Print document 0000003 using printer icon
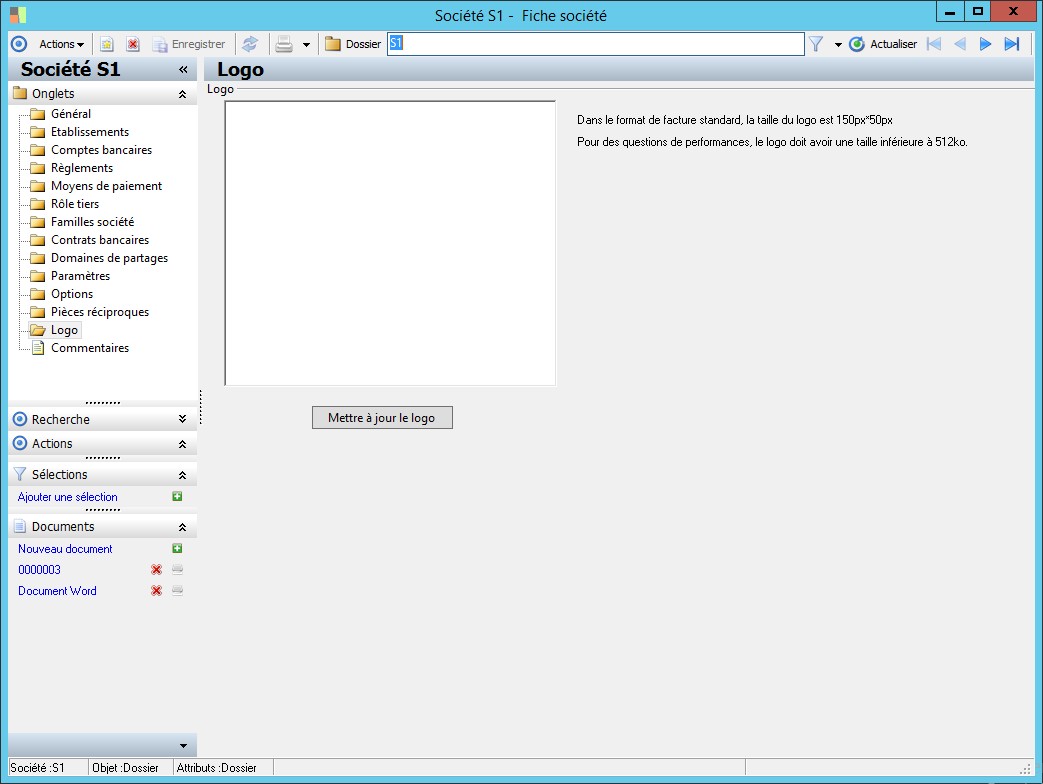The image size is (1043, 784). coord(177,569)
